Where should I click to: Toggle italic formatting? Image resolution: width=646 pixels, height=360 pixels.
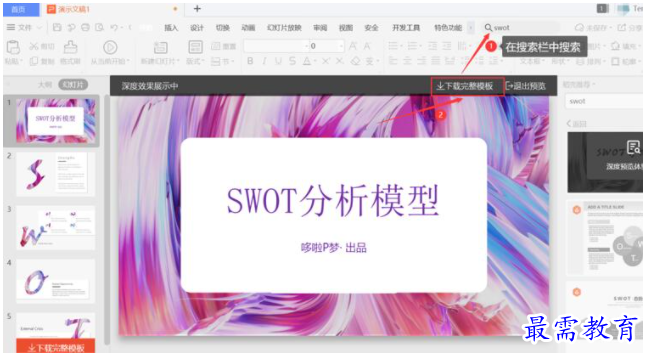click(x=264, y=61)
